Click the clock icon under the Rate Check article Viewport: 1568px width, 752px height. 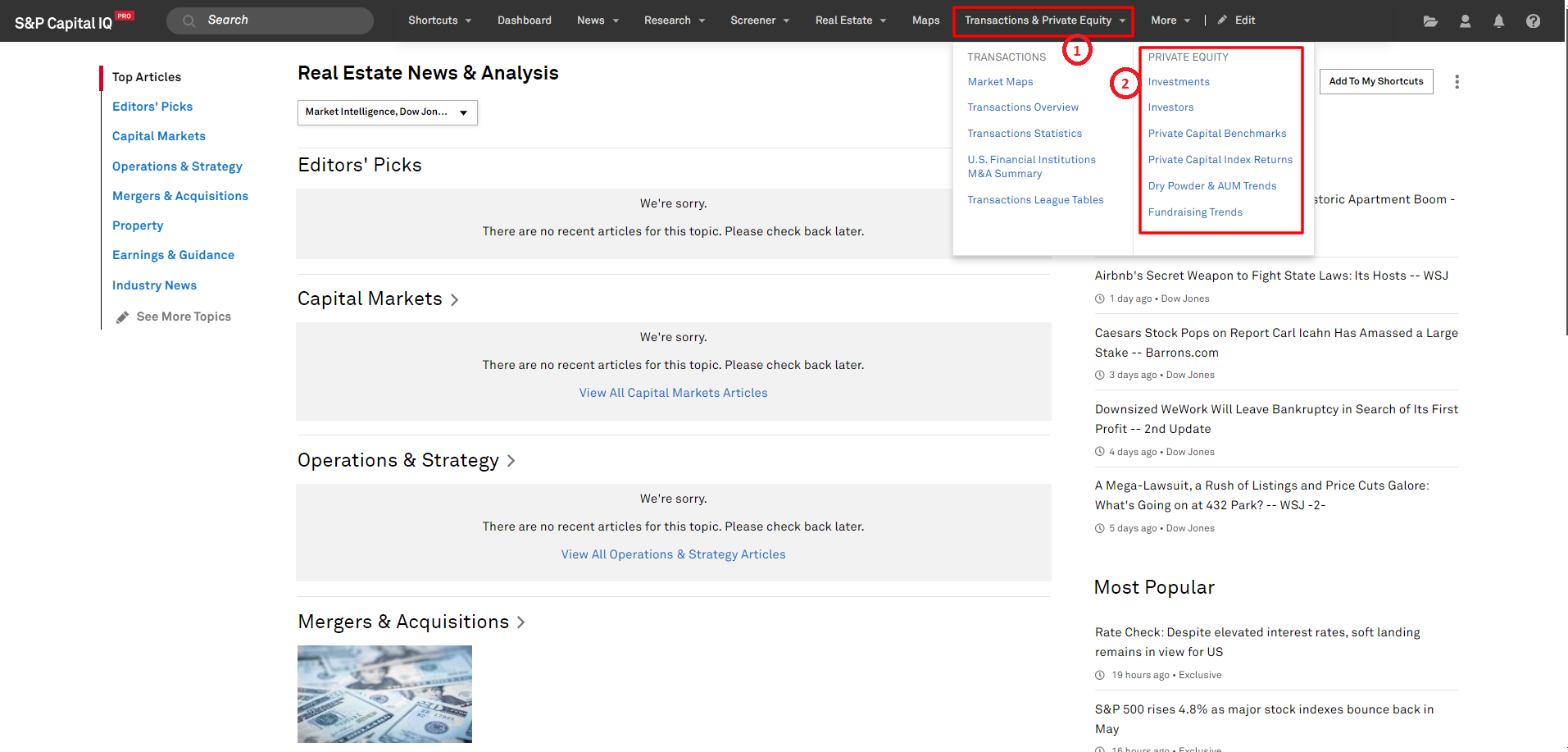(x=1100, y=676)
